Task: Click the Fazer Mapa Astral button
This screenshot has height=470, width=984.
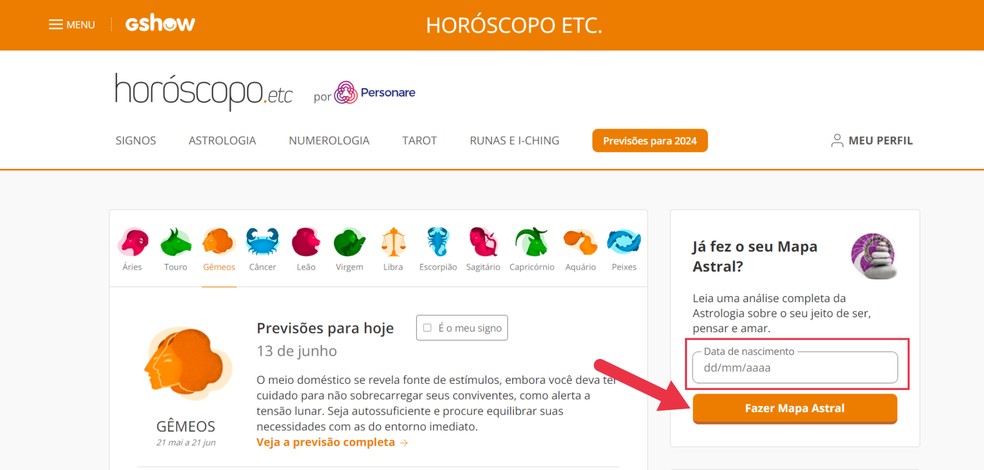Action: 794,409
